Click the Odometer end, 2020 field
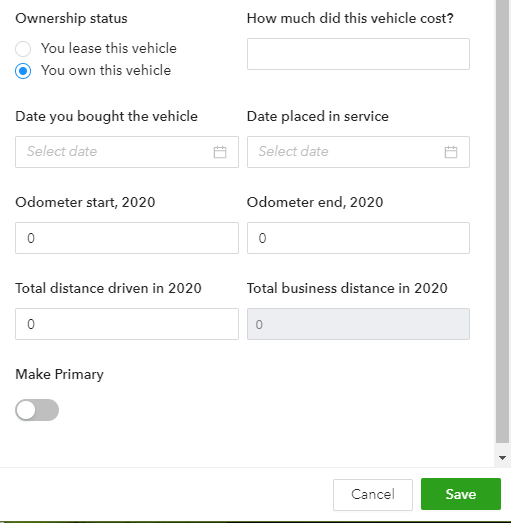The width and height of the screenshot is (511, 523). click(x=358, y=238)
